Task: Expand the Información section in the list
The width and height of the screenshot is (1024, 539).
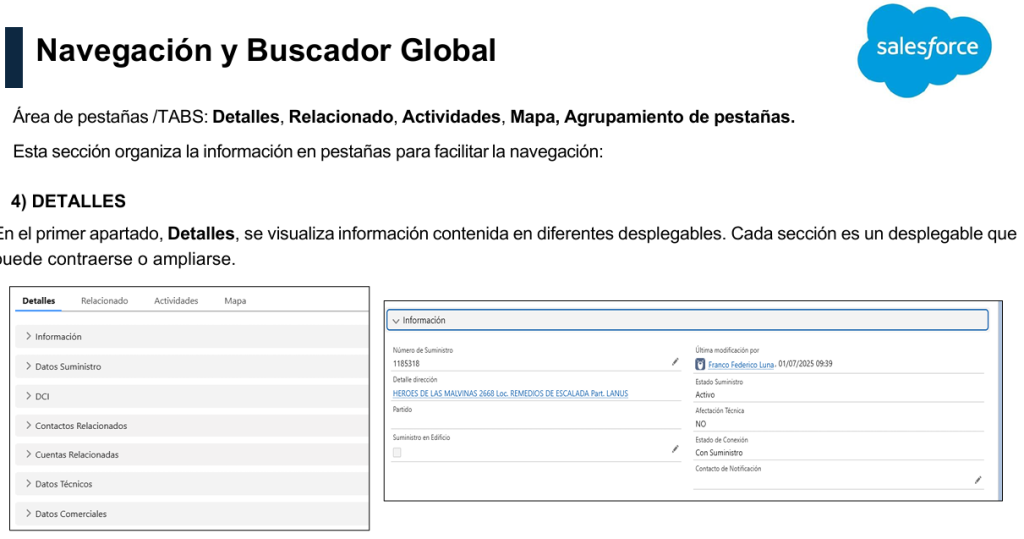Action: pos(58,337)
